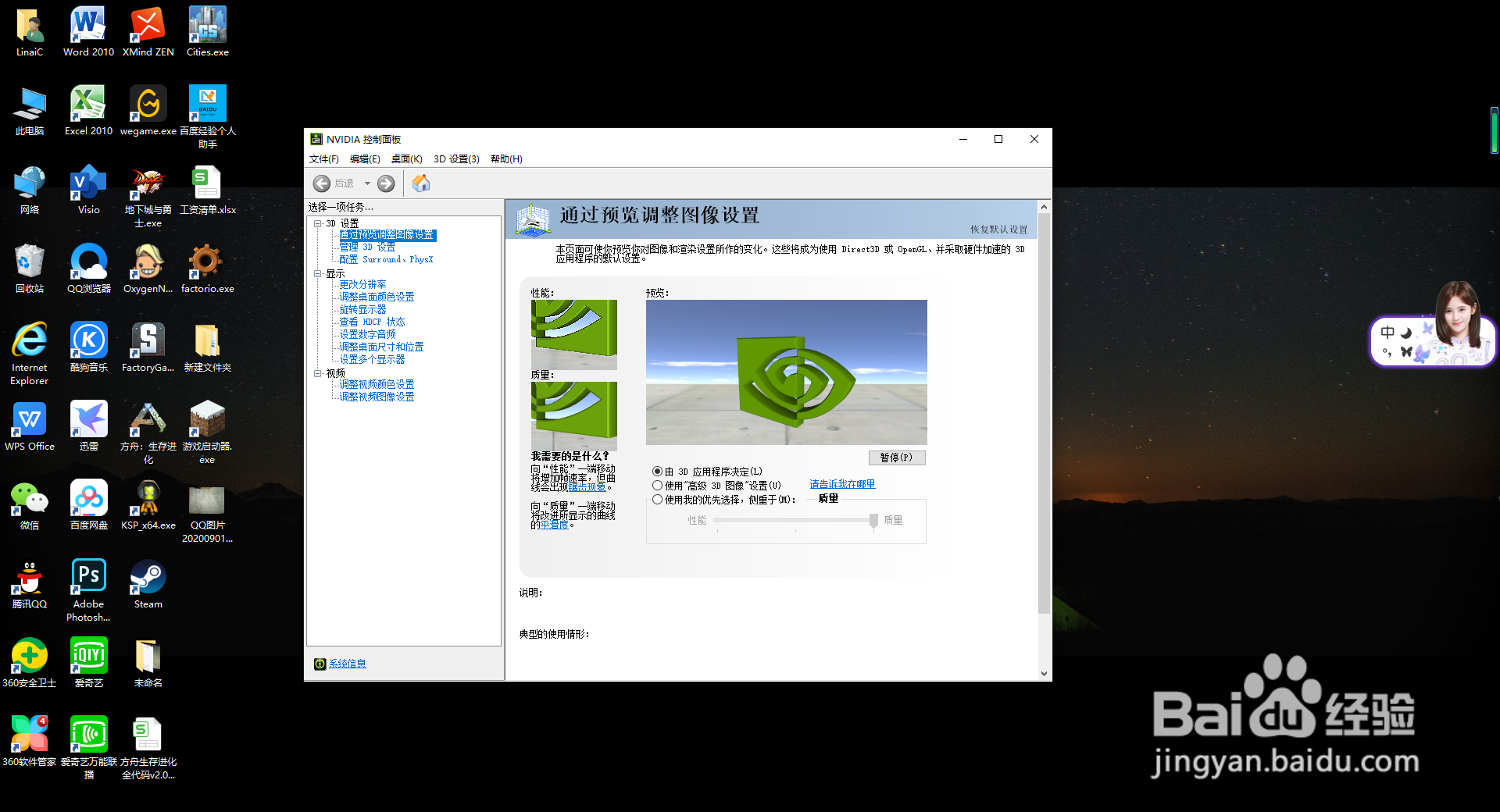The height and width of the screenshot is (812, 1500).
Task: Select the wegame.exe desktop icon
Action: pos(148,111)
